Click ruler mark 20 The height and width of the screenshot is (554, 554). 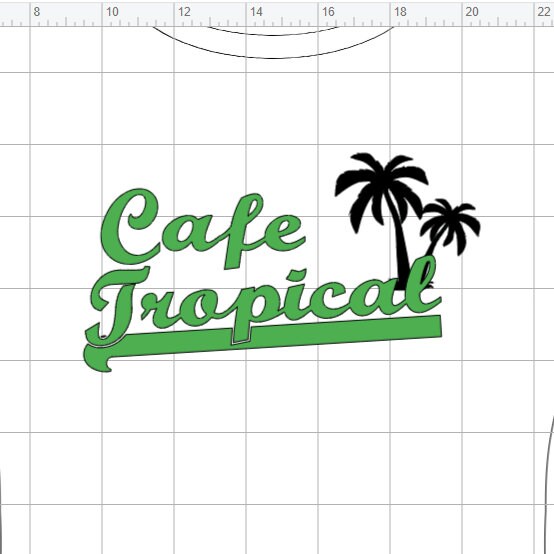pyautogui.click(x=472, y=12)
